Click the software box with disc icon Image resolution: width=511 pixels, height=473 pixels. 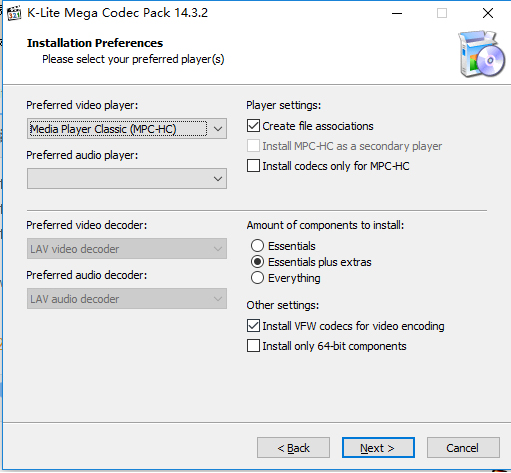pos(481,54)
